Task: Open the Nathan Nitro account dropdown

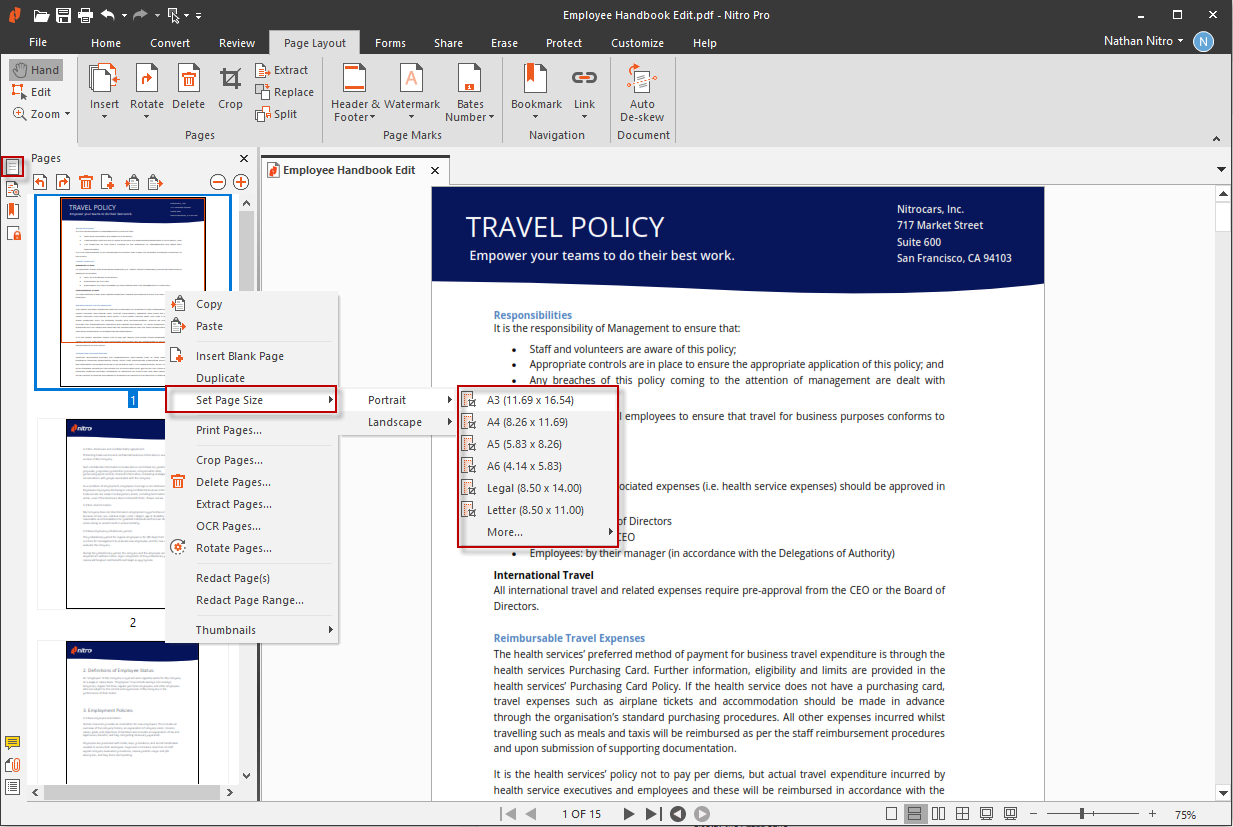Action: (x=1144, y=41)
